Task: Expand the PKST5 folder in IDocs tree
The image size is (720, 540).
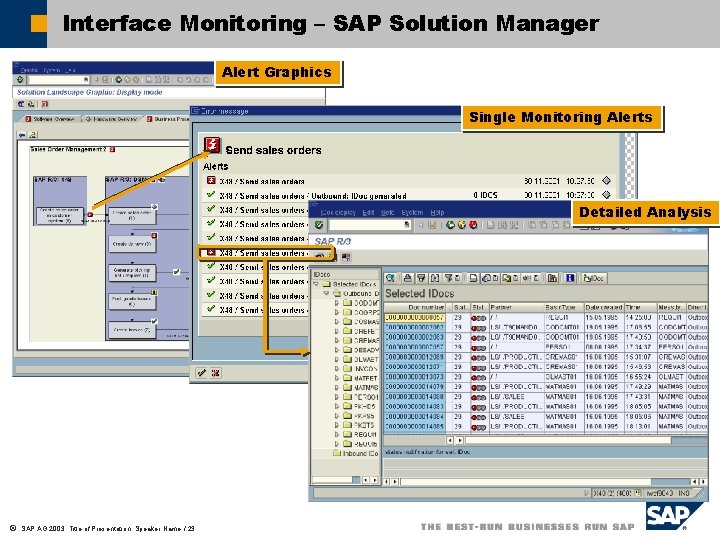Action: (337, 425)
